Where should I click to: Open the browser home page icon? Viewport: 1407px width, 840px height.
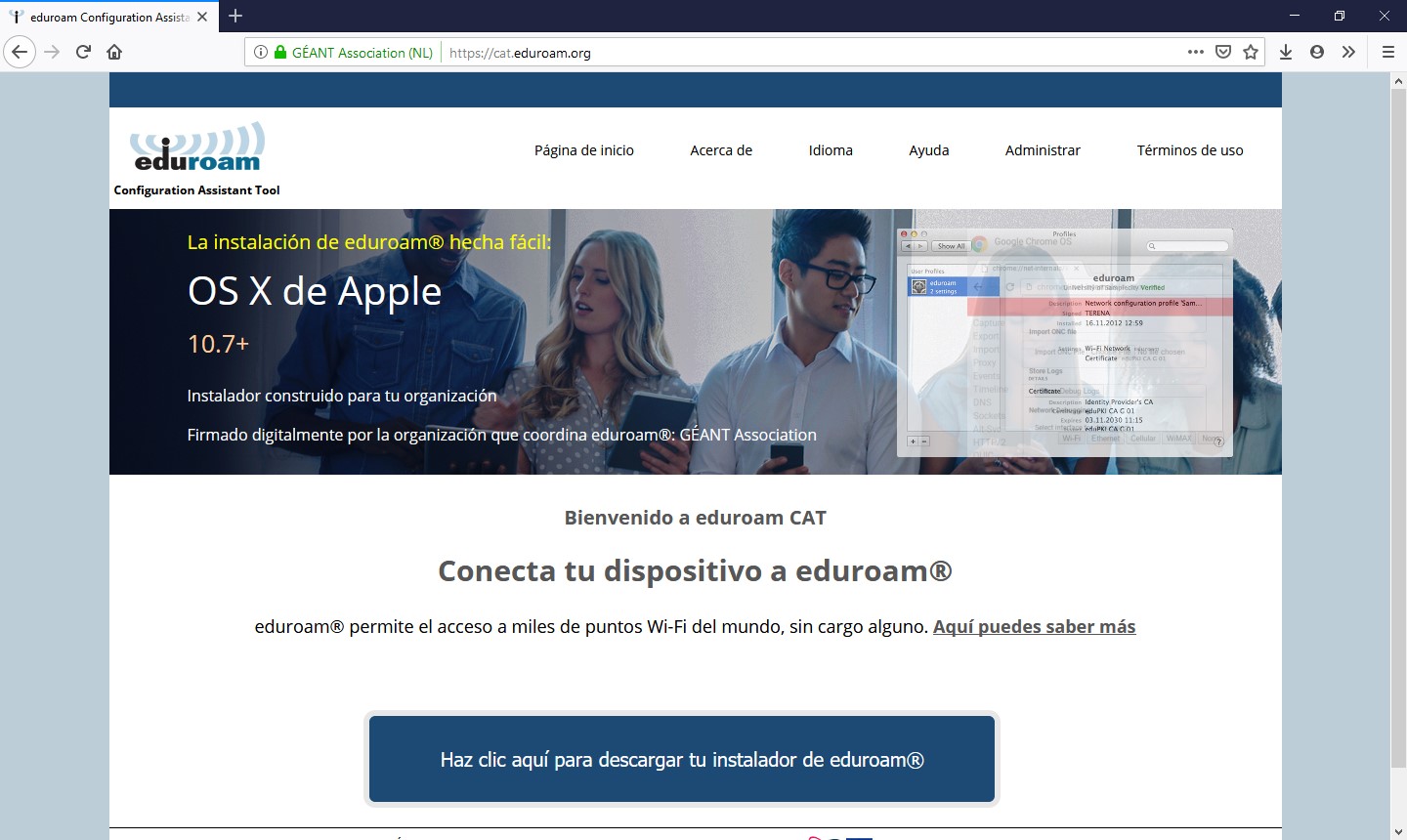114,52
